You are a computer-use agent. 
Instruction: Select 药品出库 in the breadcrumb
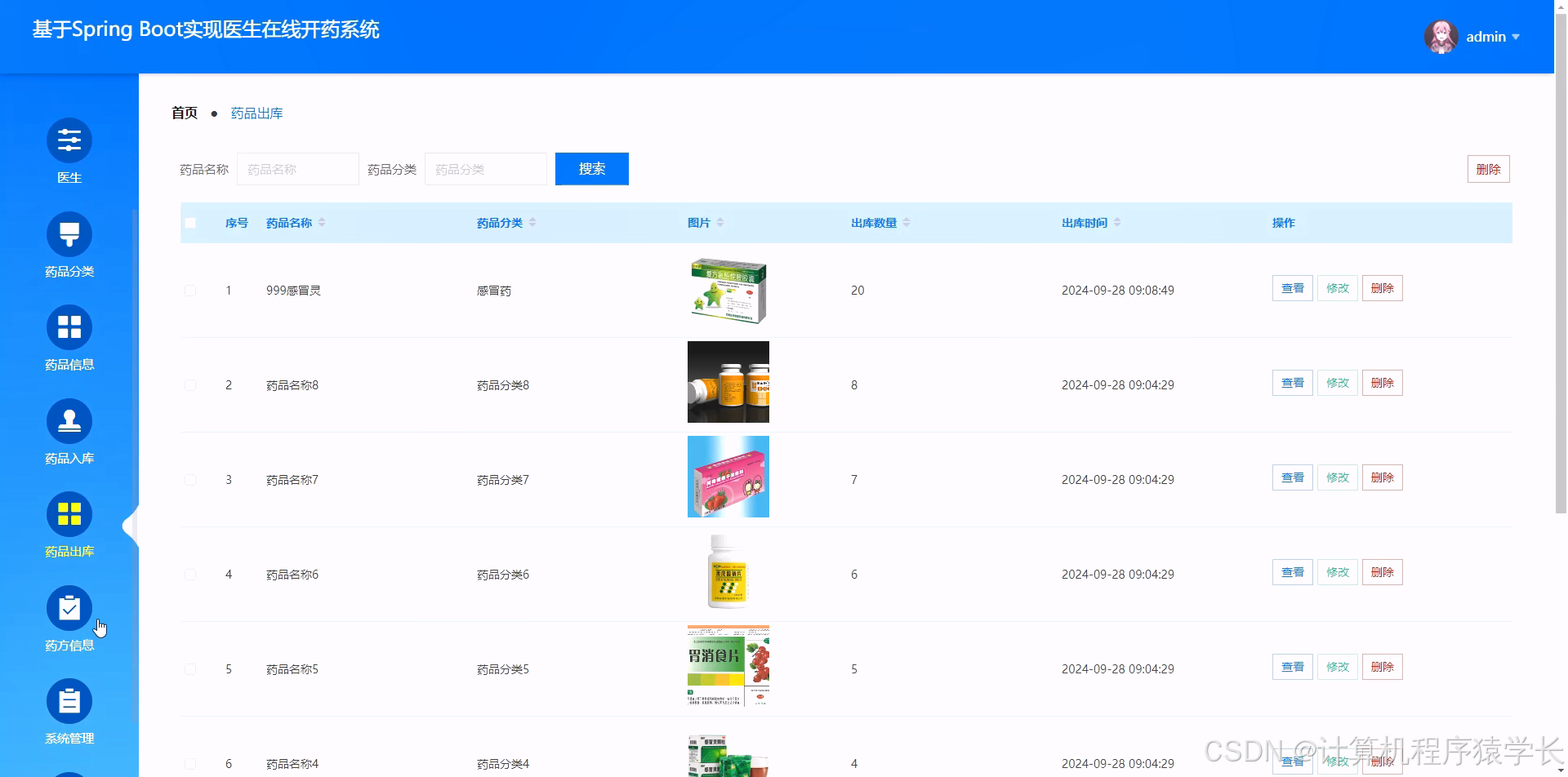(256, 113)
